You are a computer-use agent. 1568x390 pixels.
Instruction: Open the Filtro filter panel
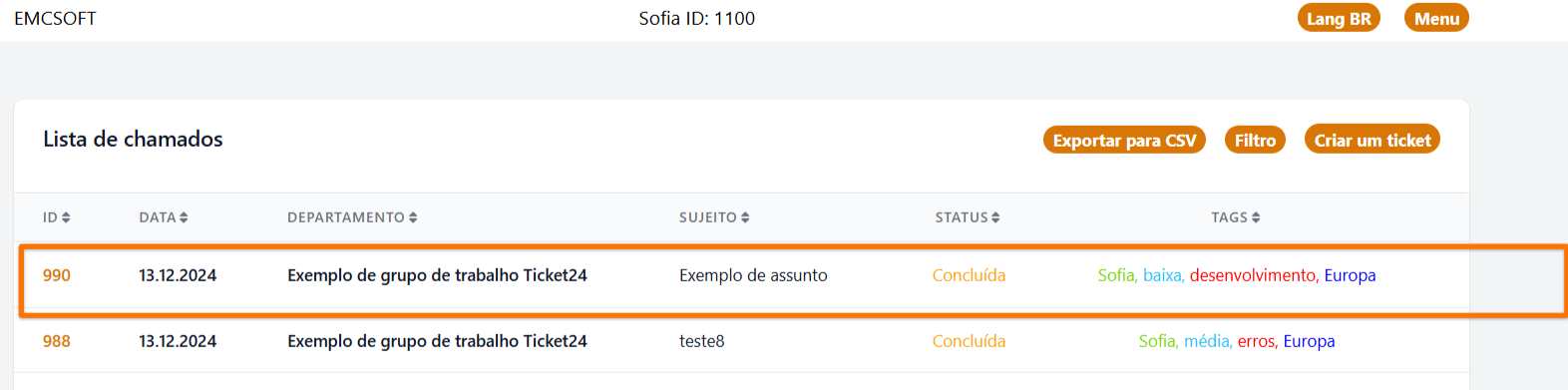coord(1255,140)
